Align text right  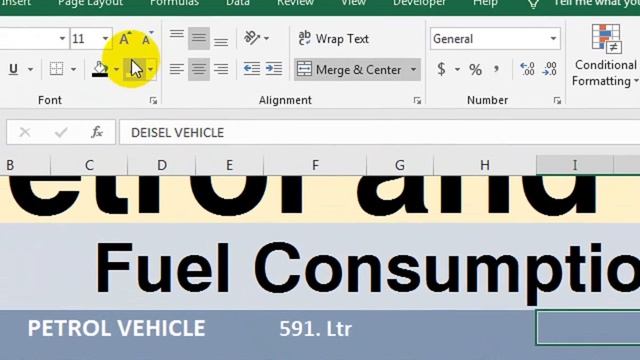tap(221, 69)
